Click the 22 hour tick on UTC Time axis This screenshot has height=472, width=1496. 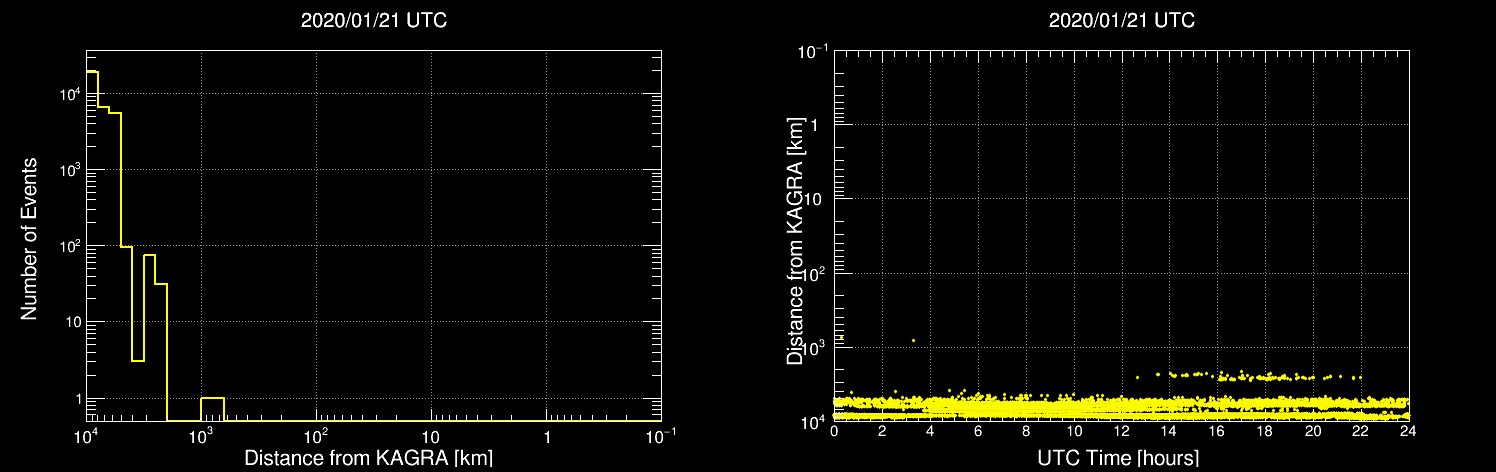[1361, 432]
